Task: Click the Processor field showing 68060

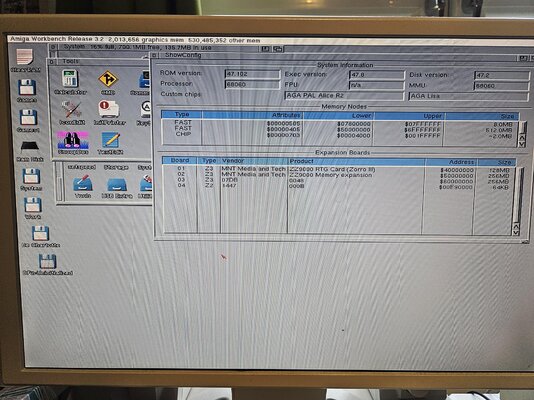Action: 252,84
